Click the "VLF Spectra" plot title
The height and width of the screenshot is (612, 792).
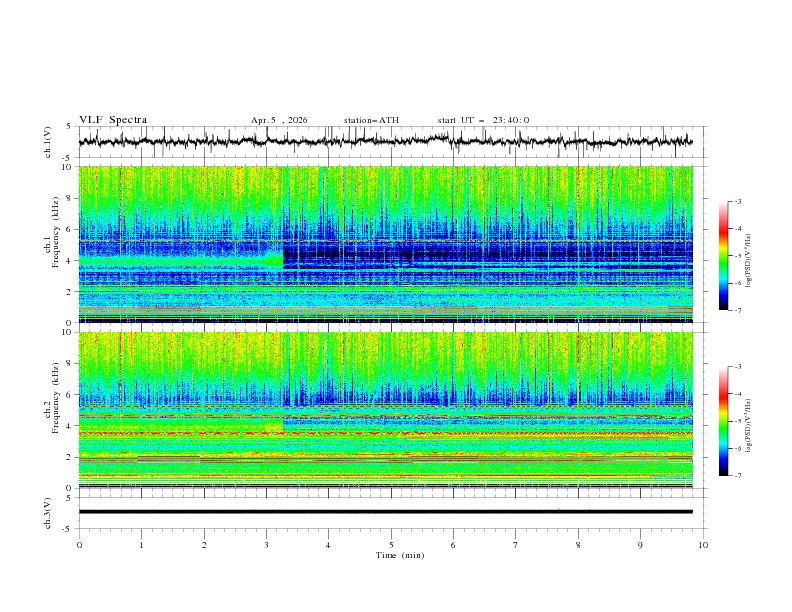click(113, 120)
